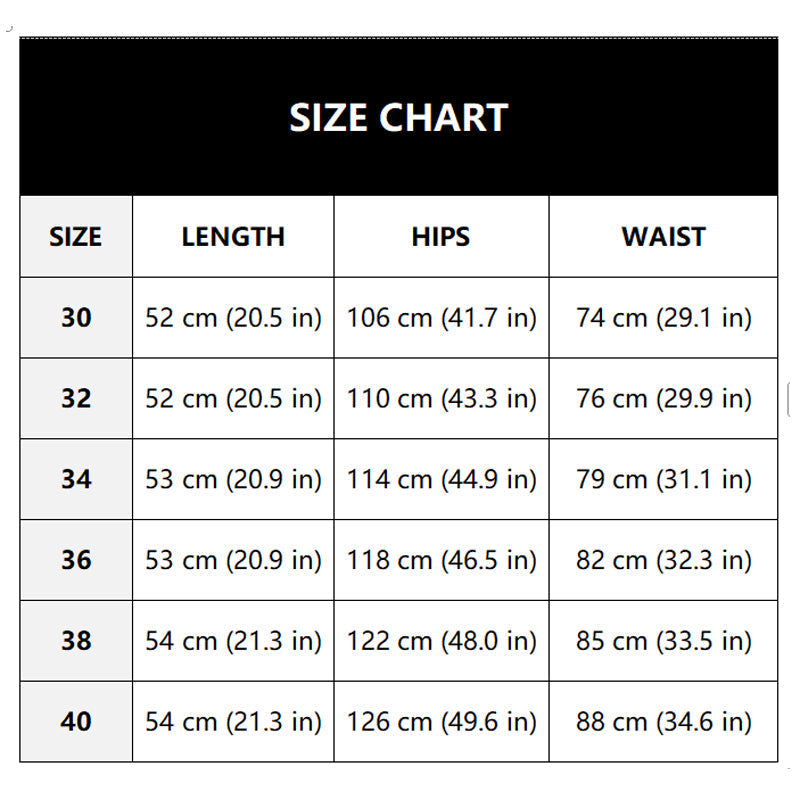800x800 pixels.
Task: Select the LENGTH column header
Action: 233,237
